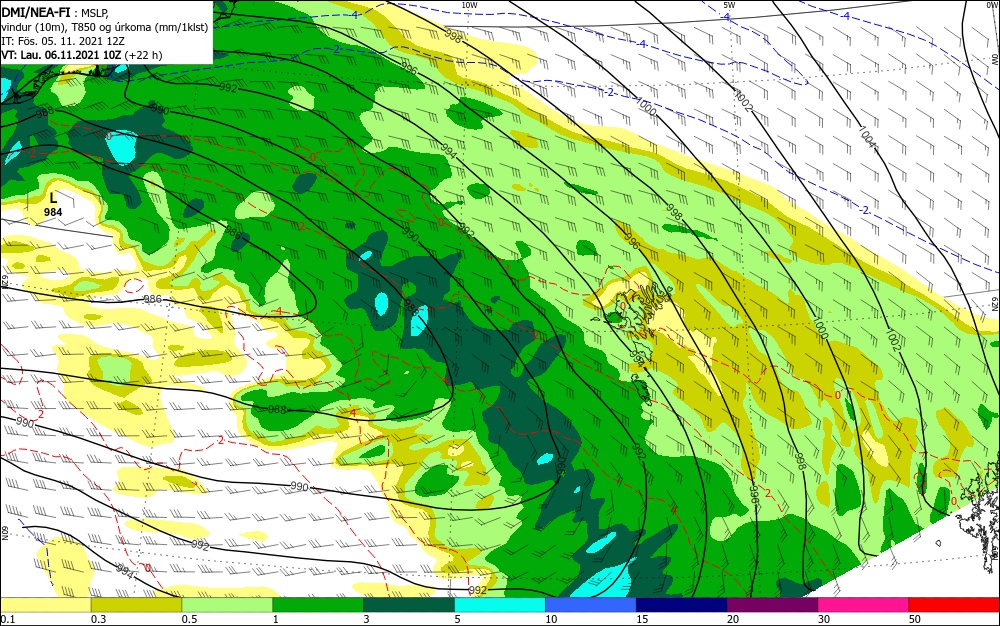The width and height of the screenshot is (1000, 626).
Task: Click the "0.1" legend value
Action: coord(7,619)
